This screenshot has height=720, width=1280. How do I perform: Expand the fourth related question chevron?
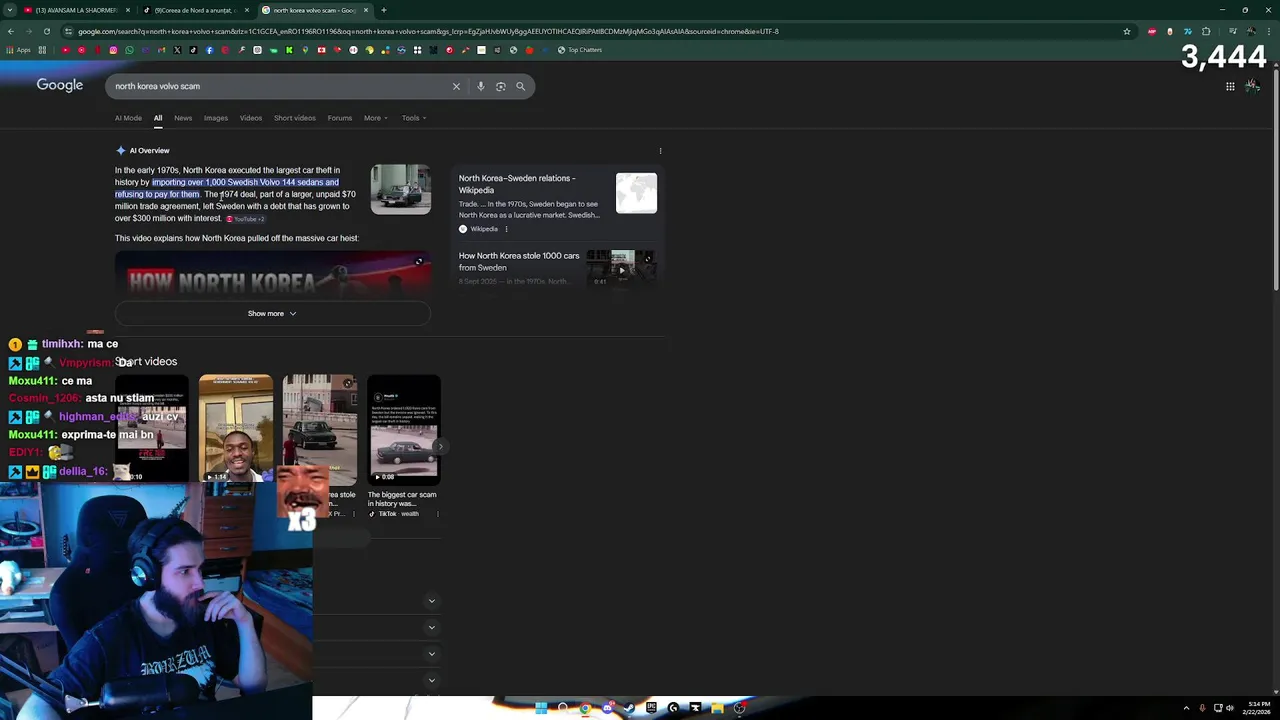pos(431,680)
